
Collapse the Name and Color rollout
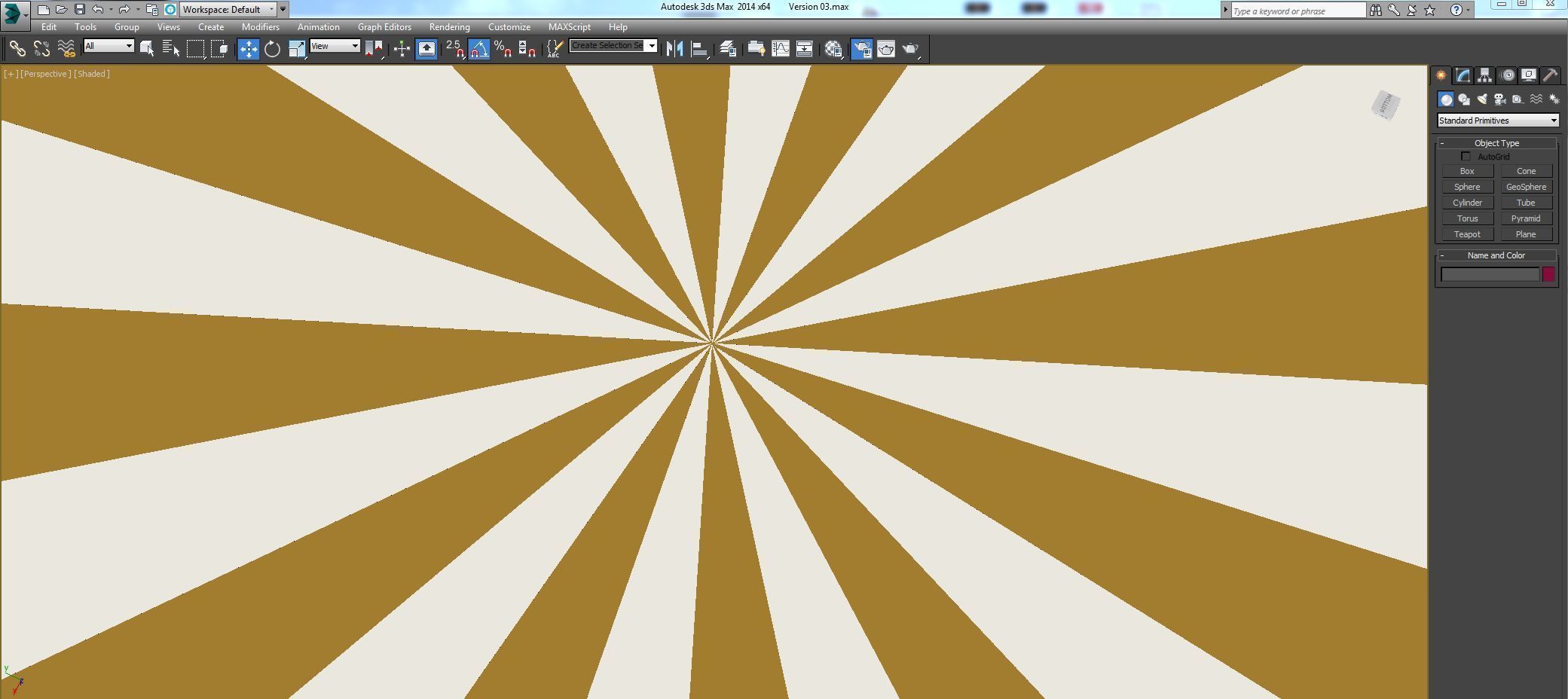pos(1496,255)
